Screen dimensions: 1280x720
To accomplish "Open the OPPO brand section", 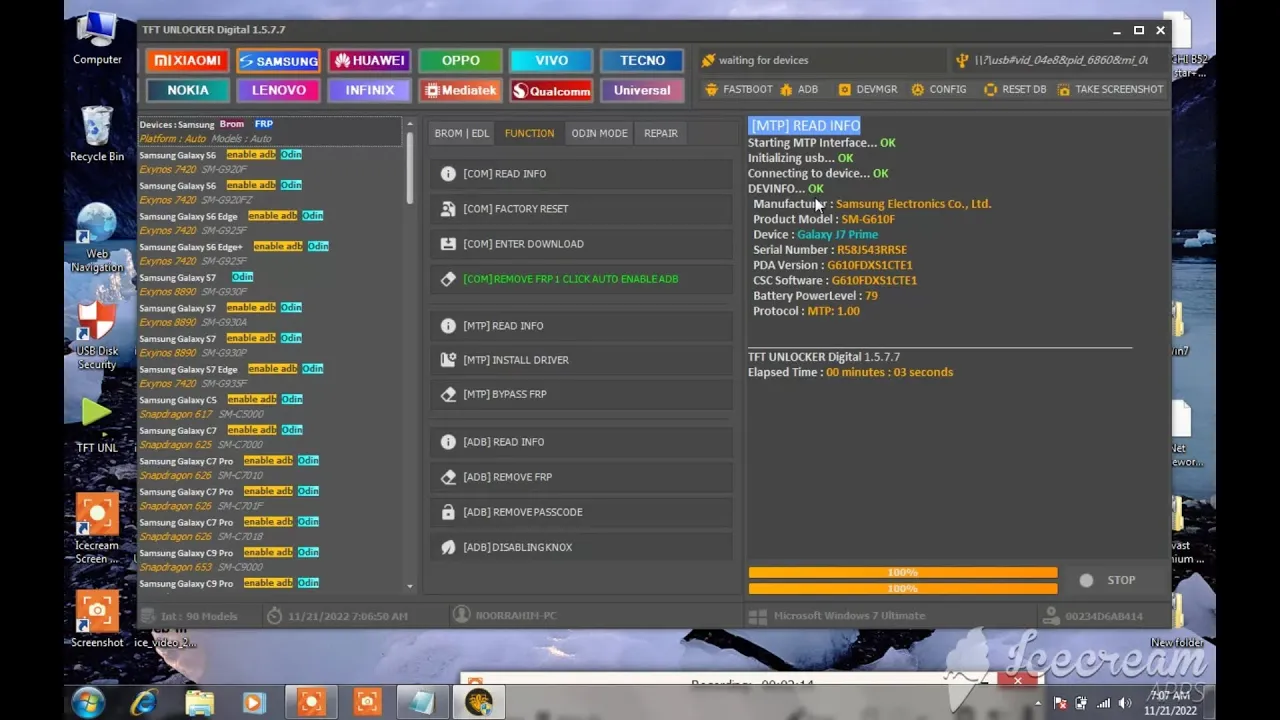I will coord(461,61).
